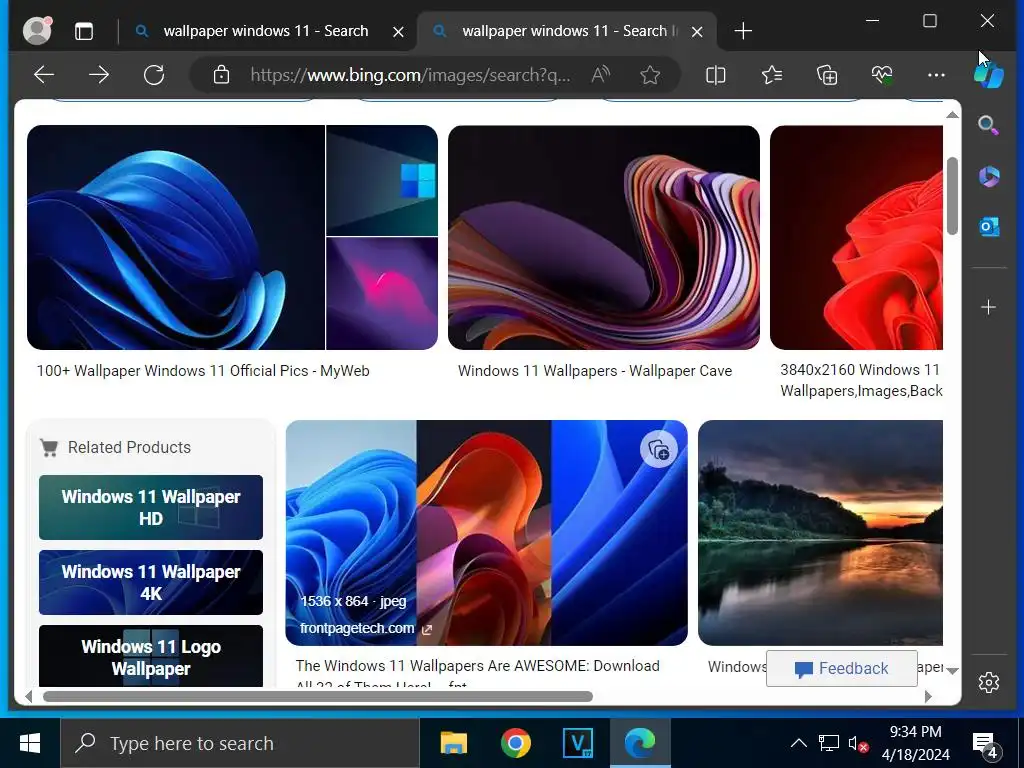Open Edge Settings and more menu

pyautogui.click(x=936, y=75)
